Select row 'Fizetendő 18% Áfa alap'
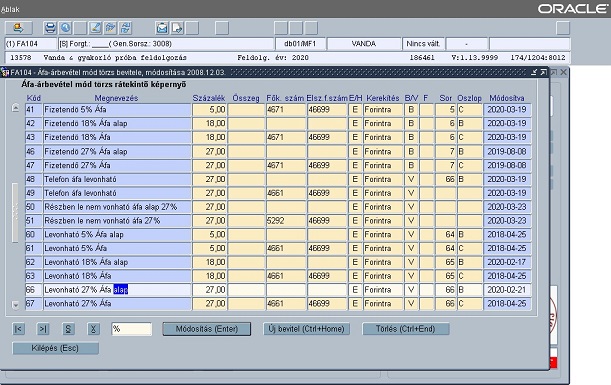This screenshot has height=385, width=611. coord(278,124)
